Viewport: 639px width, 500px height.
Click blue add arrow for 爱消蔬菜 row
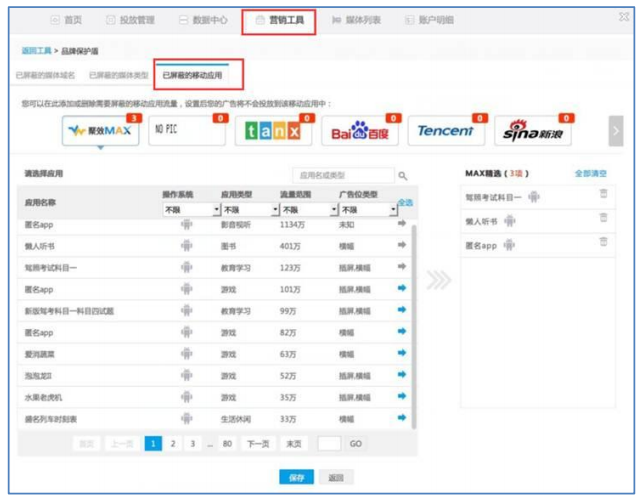402,352
